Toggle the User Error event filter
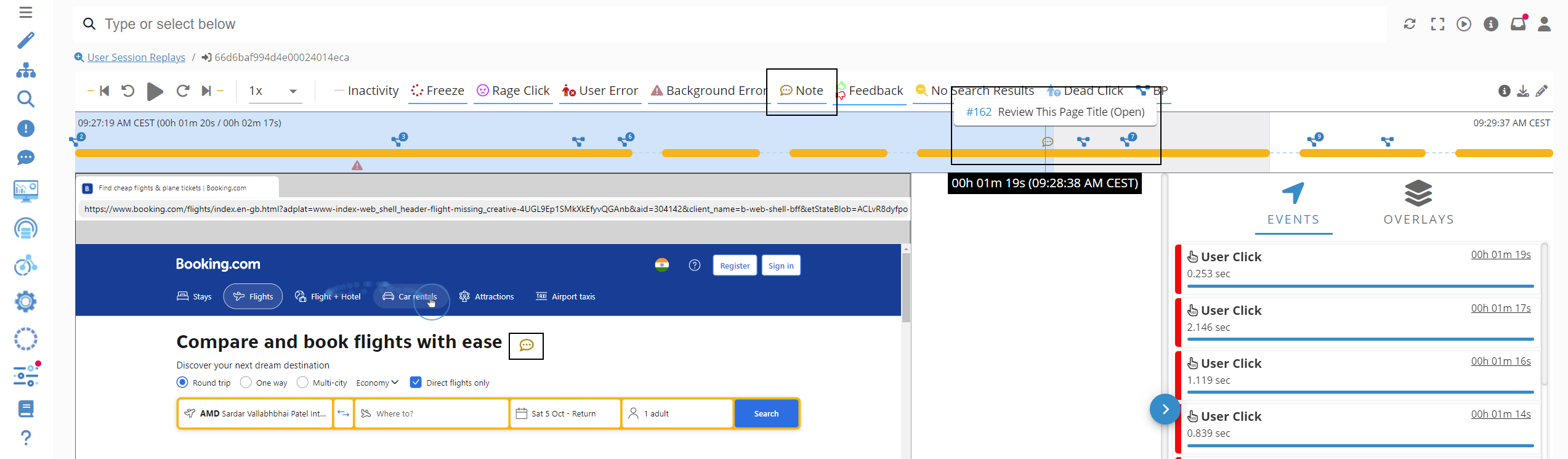This screenshot has height=459, width=1568. tap(600, 91)
